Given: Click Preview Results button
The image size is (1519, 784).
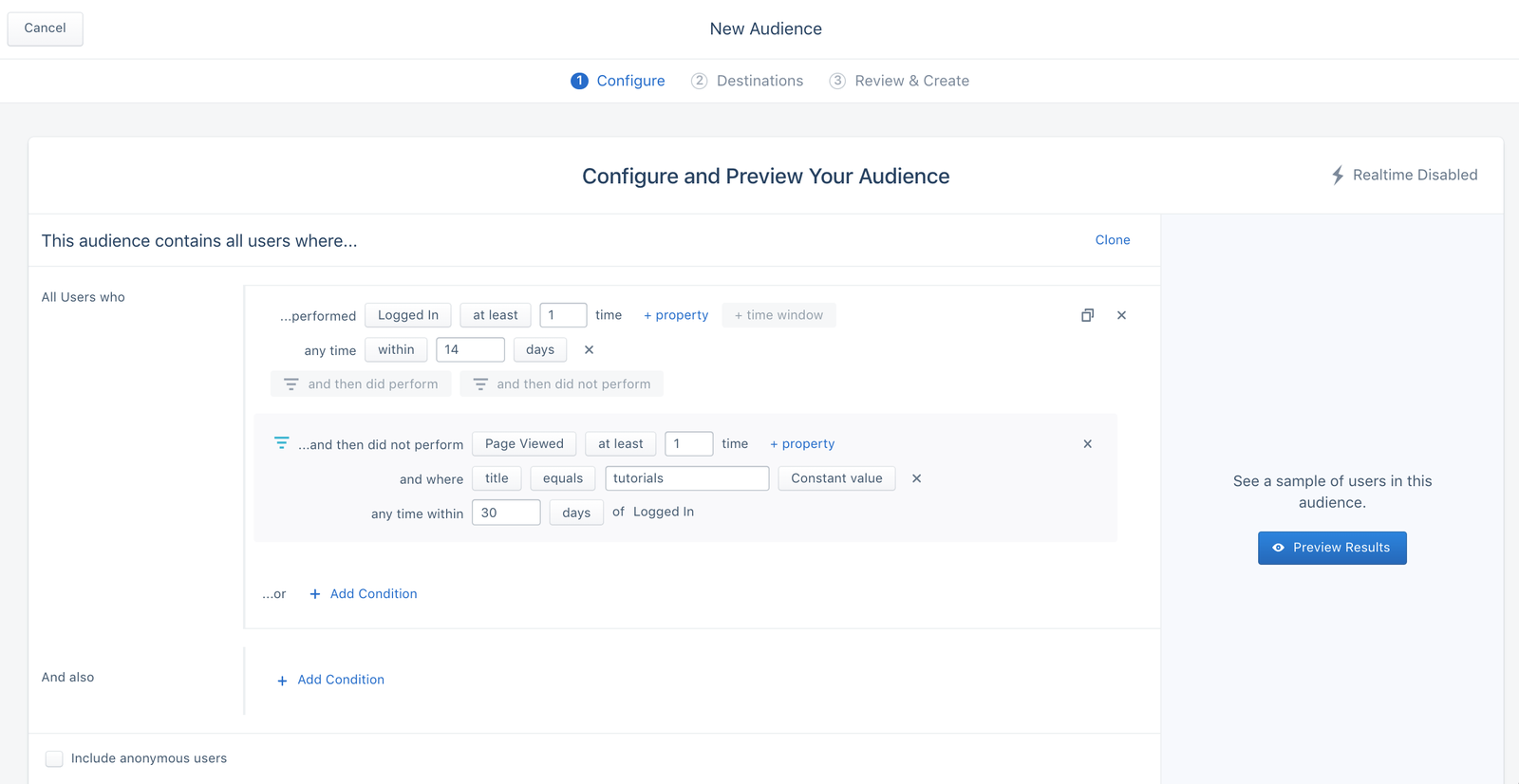Looking at the screenshot, I should pyautogui.click(x=1332, y=548).
